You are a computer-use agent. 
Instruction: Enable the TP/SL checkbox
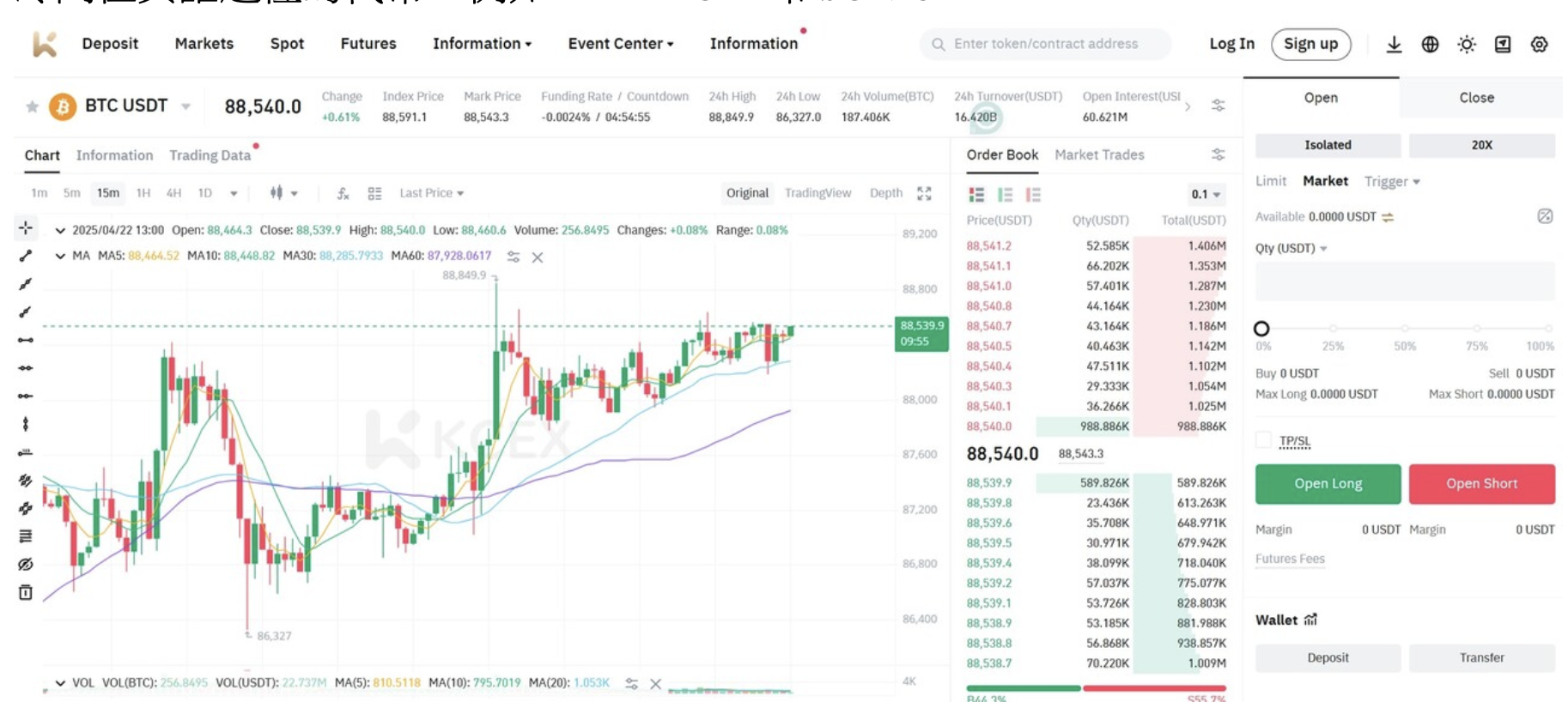tap(1263, 440)
